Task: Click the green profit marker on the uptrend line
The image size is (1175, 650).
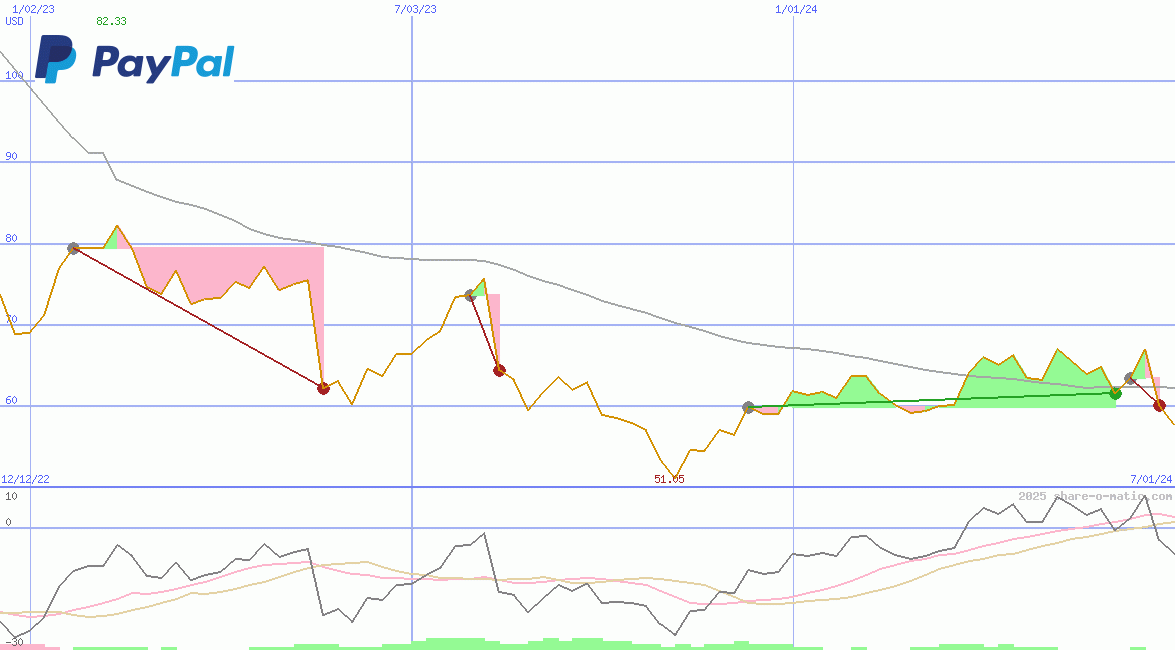Action: 1116,393
